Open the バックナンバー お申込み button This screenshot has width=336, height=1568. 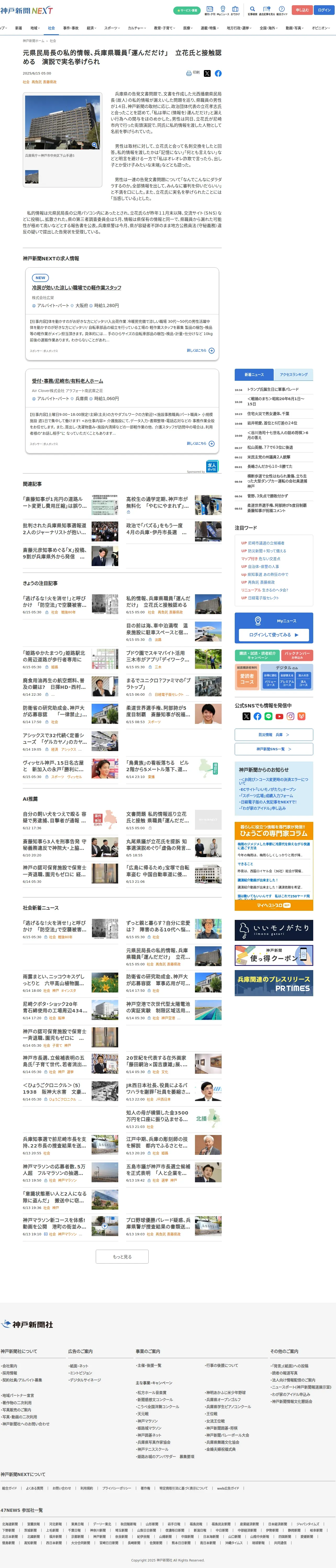pyautogui.click(x=298, y=656)
